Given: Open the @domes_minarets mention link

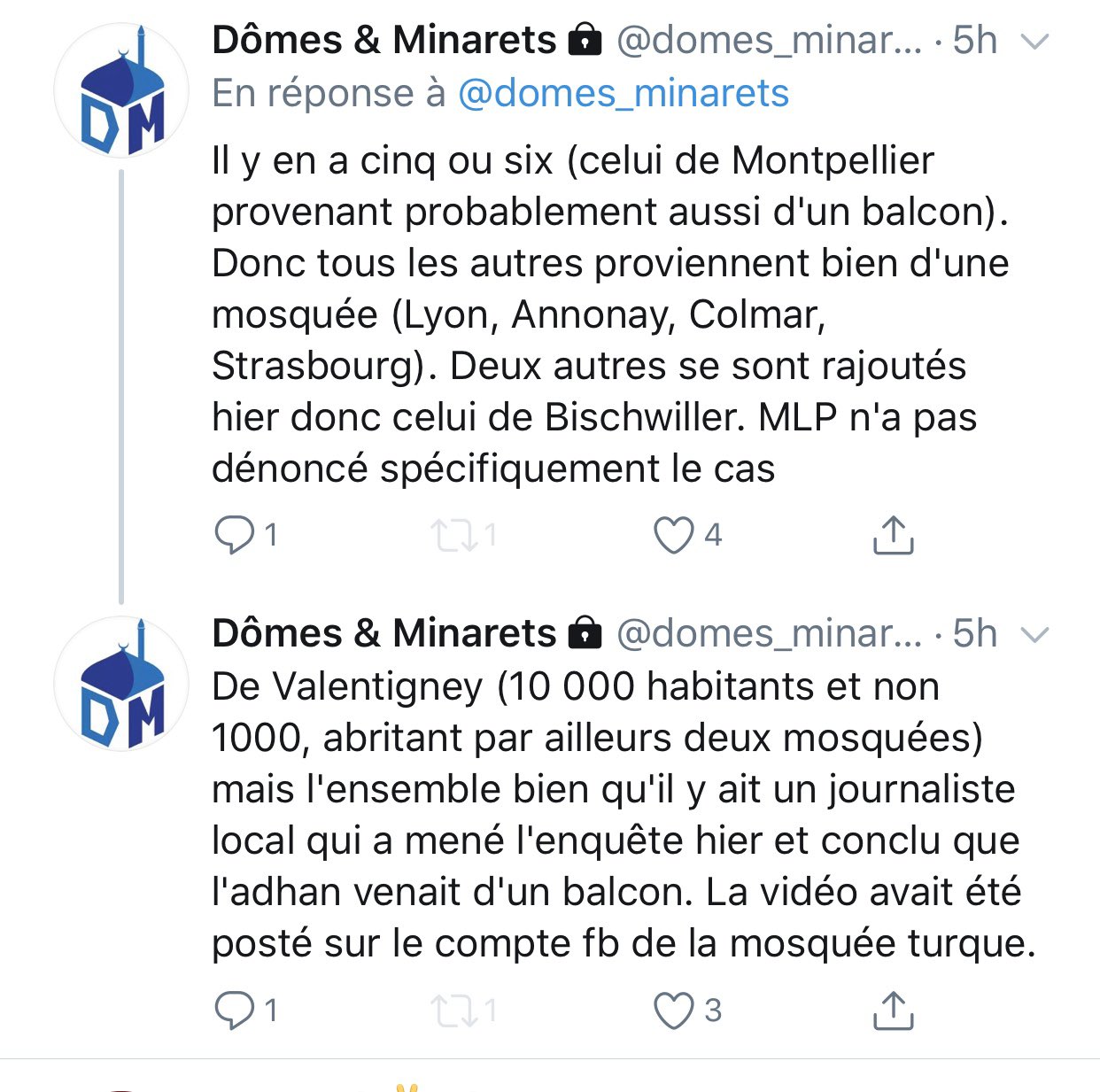Looking at the screenshot, I should (623, 93).
